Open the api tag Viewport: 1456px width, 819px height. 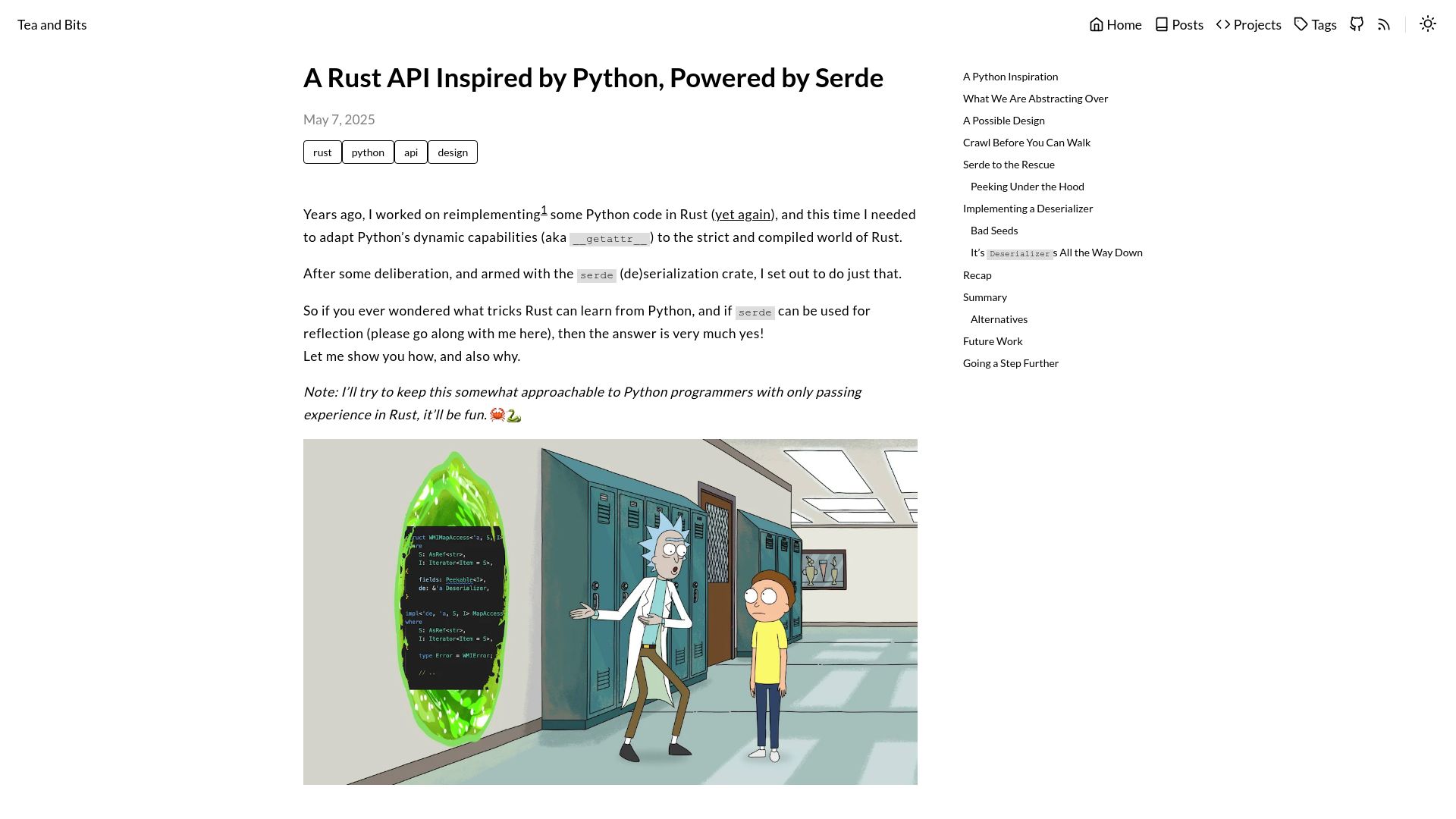click(411, 152)
